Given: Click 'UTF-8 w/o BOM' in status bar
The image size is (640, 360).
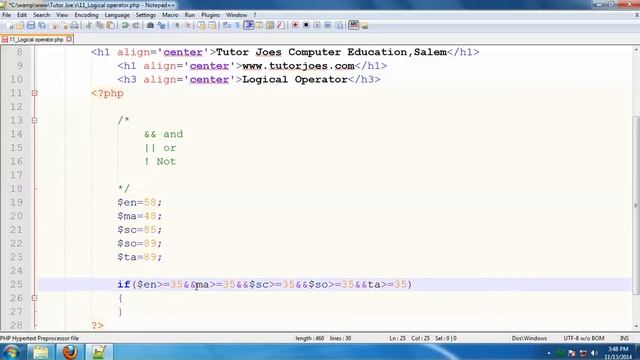Looking at the screenshot, I should 584,338.
